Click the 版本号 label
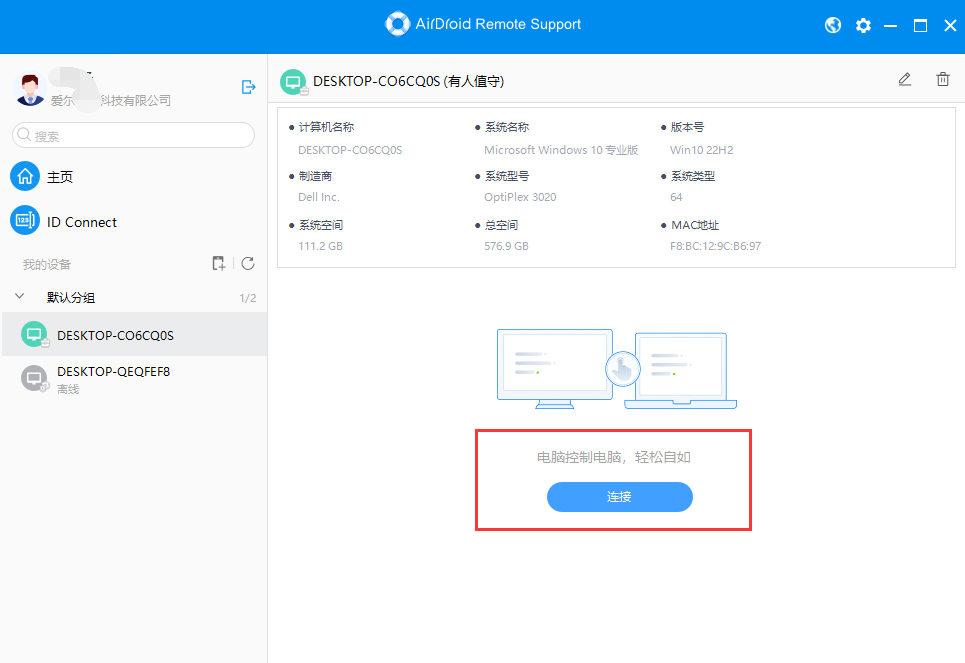Screen dimensions: 965x663 click(x=687, y=127)
